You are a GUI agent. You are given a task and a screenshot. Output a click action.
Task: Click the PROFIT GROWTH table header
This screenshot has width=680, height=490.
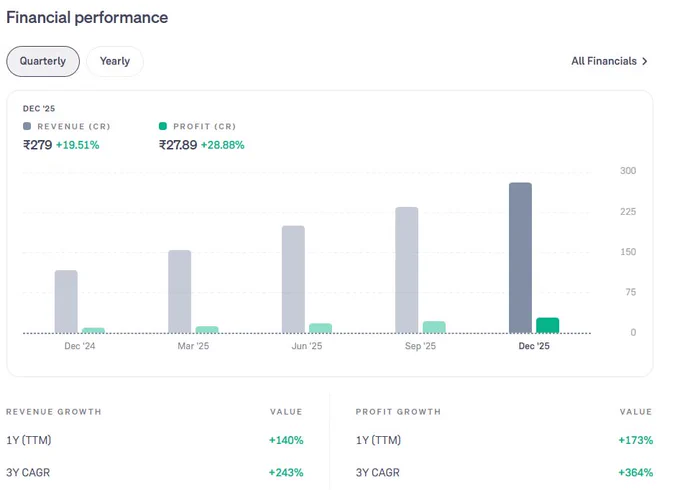point(398,412)
